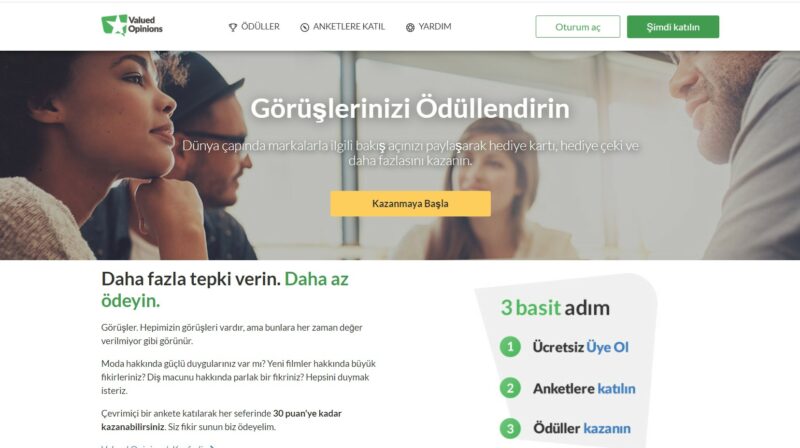This screenshot has height=448, width=800.
Task: Click the lifebuoy icon beside YARDIM
Action: tap(410, 28)
